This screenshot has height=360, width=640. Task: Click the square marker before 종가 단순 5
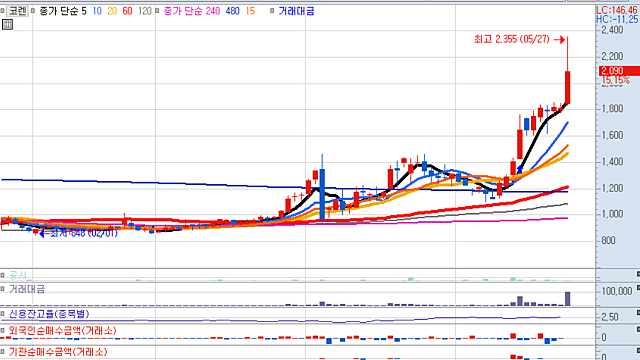pyautogui.click(x=33, y=11)
